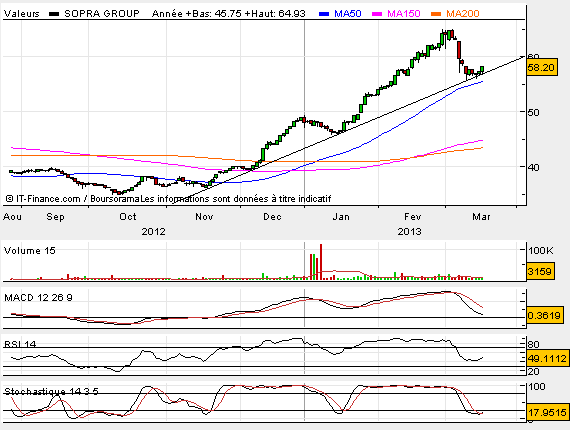Select the MA50 legend text

(348, 13)
